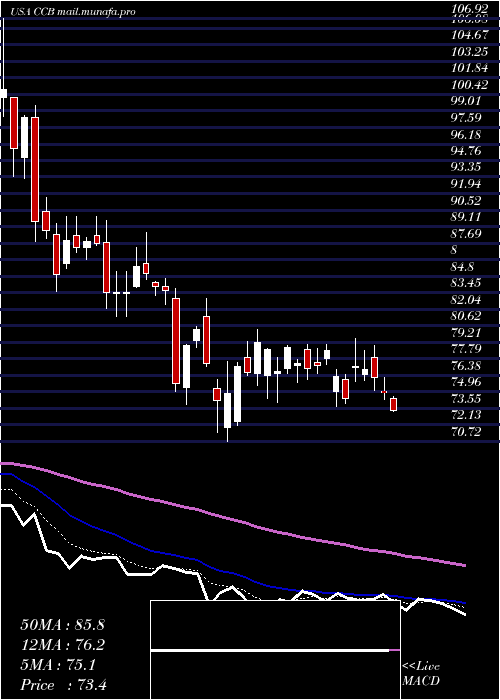This screenshot has width=500, height=700.
Task: Click the 'Price : 73.4' readout
Action: [64, 685]
